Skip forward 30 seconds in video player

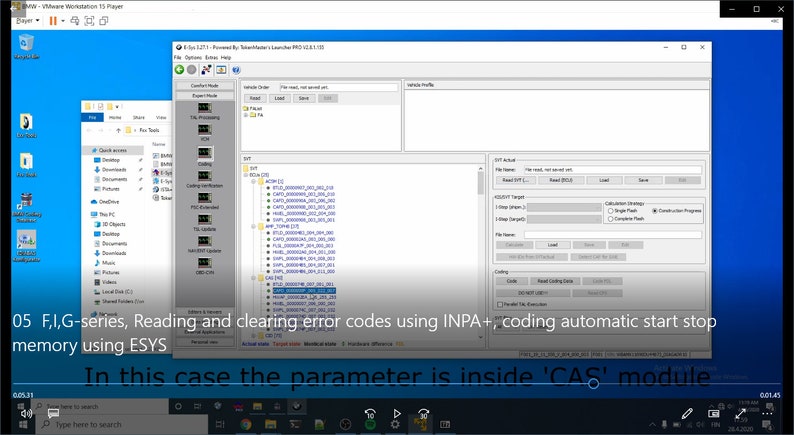pyautogui.click(x=423, y=414)
